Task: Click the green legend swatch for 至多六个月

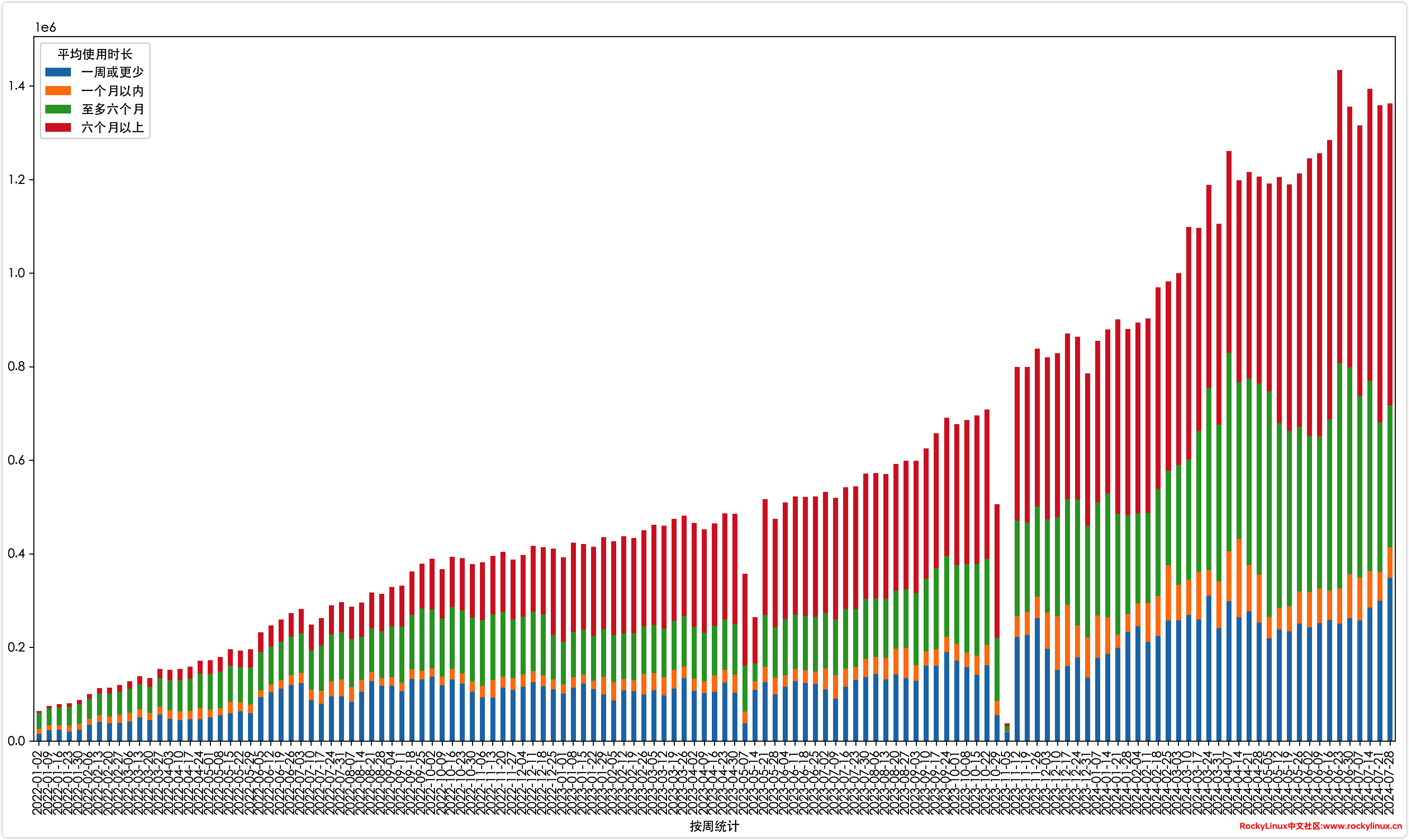Action: [58, 109]
